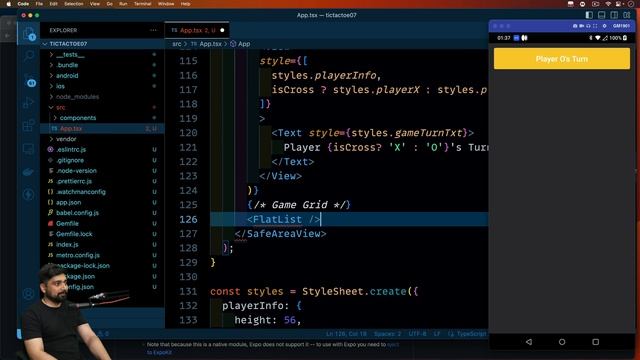Click the macOS Wi-Fi menu bar icon

point(608,4)
